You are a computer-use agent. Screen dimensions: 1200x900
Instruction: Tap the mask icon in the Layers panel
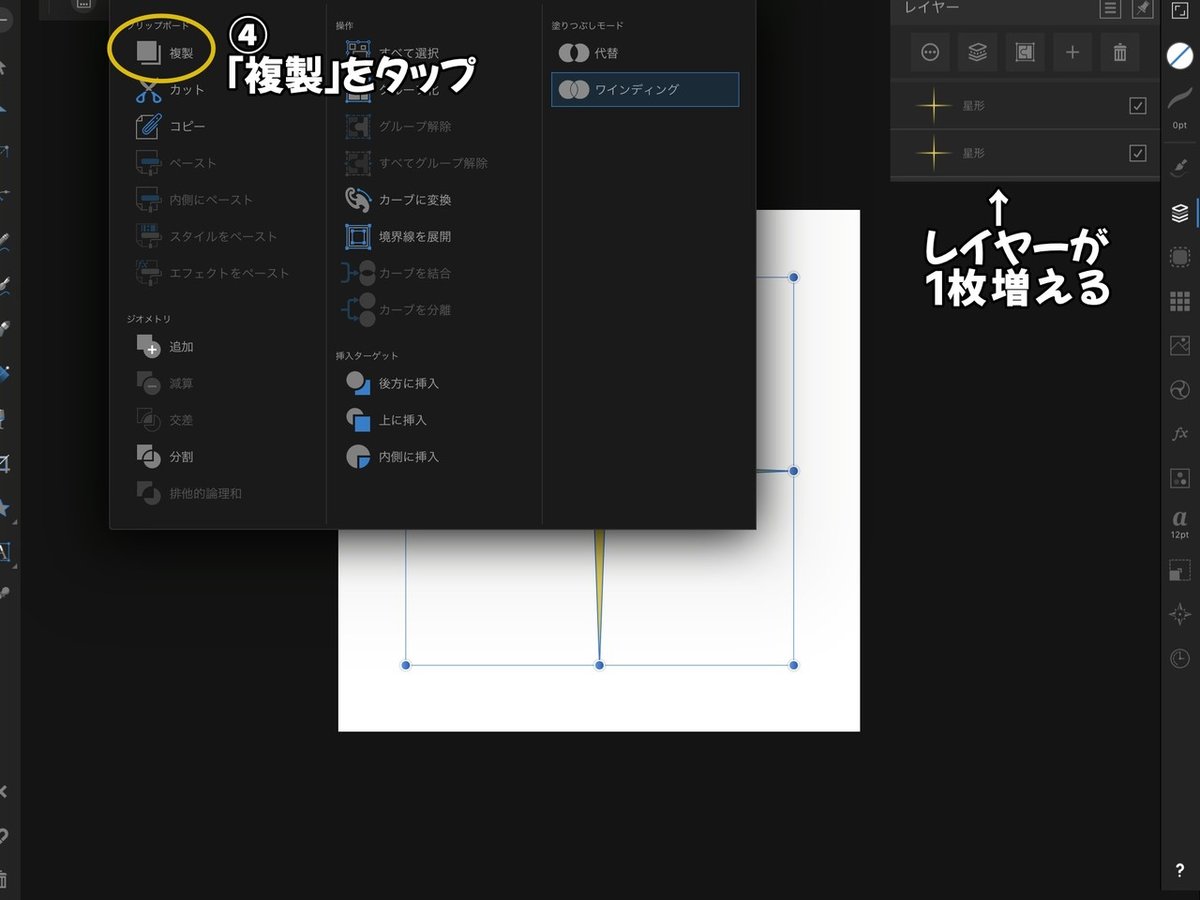tap(1024, 52)
